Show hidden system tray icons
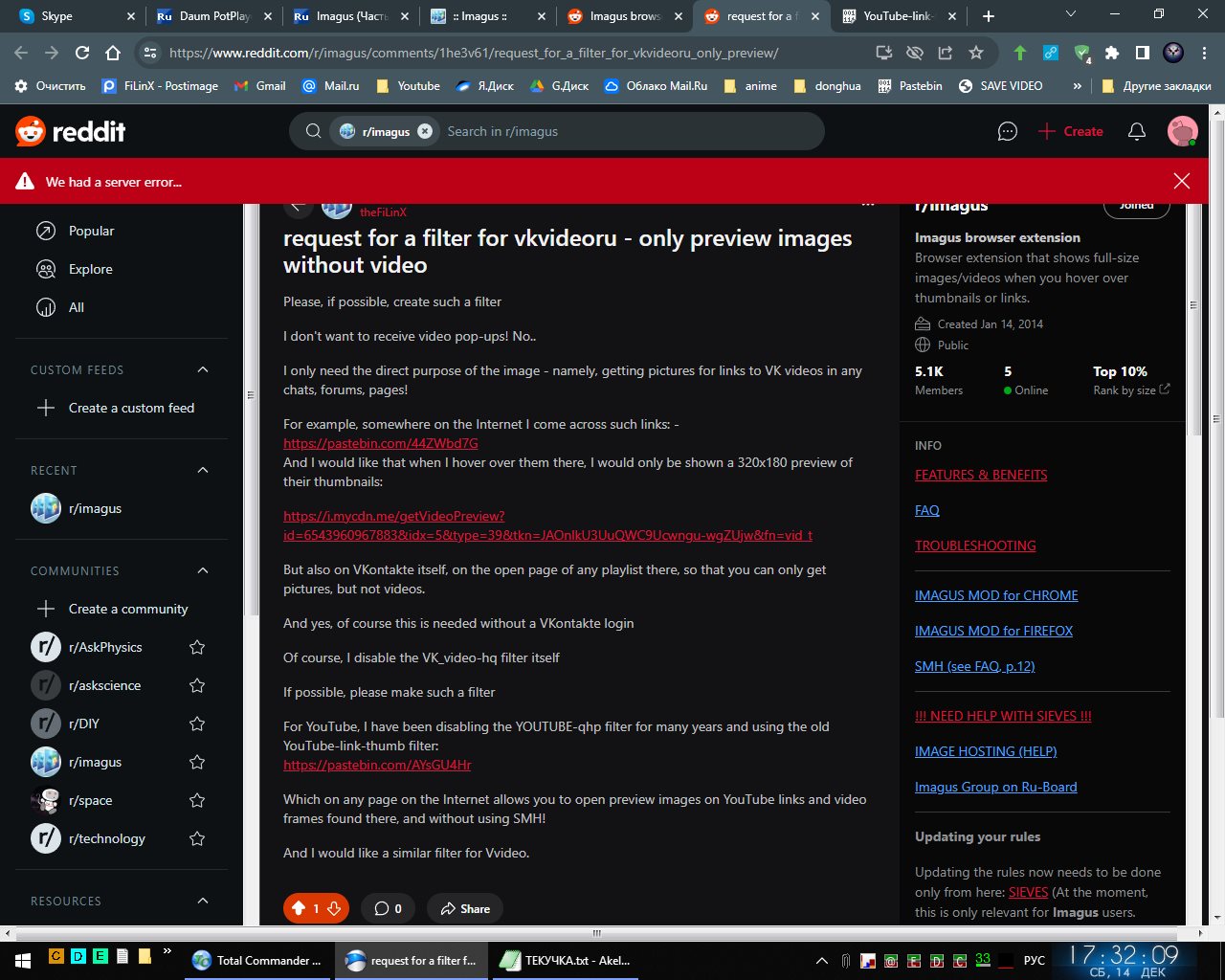Viewport: 1225px width, 980px height. click(x=821, y=960)
